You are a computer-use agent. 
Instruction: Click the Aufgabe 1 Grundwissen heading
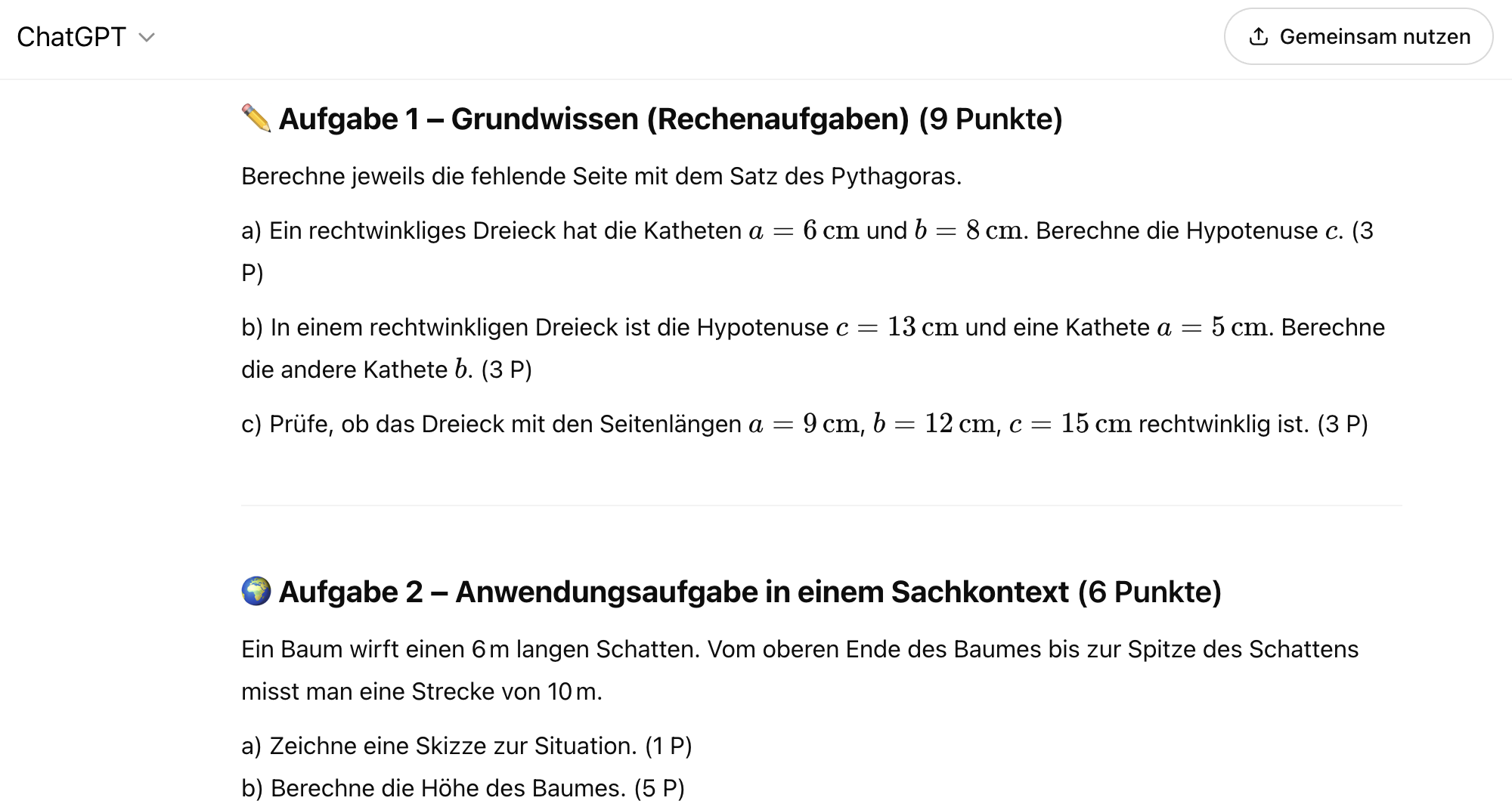(671, 119)
